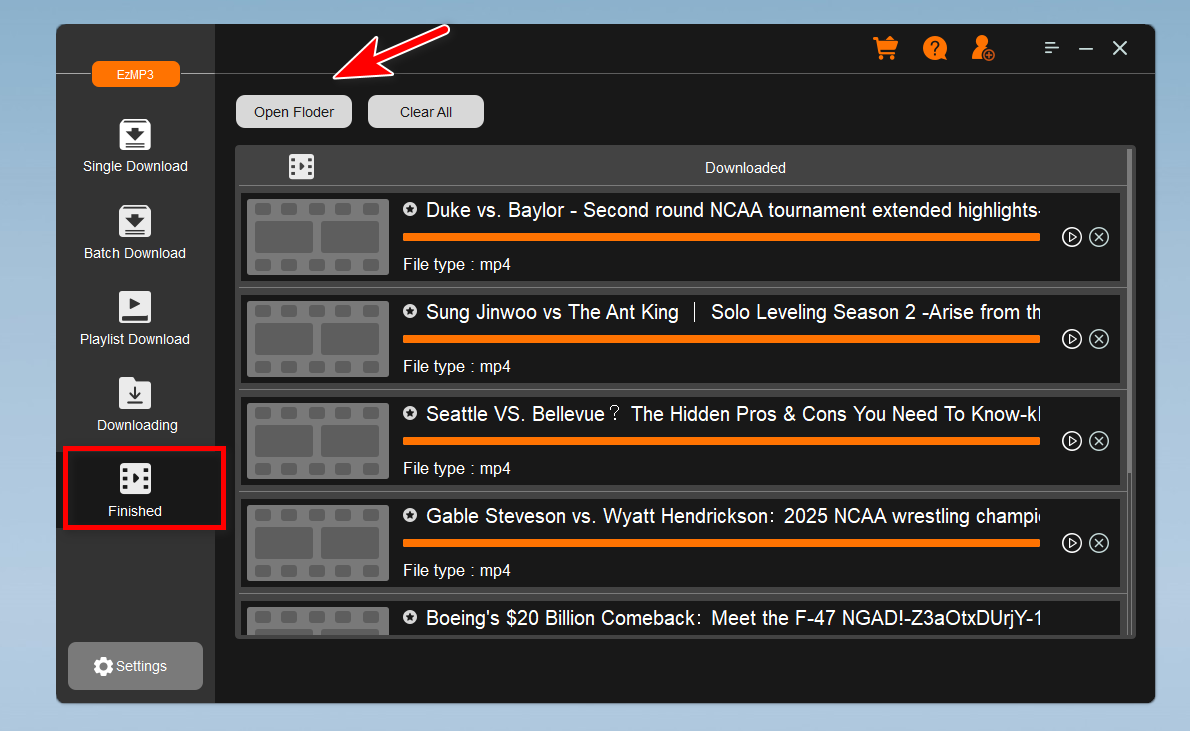Image resolution: width=1190 pixels, height=731 pixels.
Task: Minimize the EzMP3 window
Action: coord(1086,49)
